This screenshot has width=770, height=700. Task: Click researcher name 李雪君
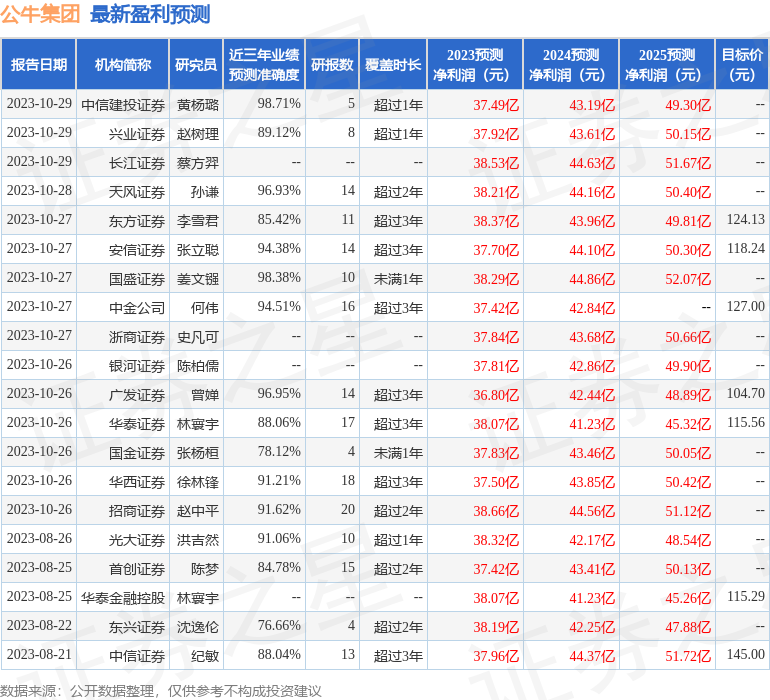198,221
